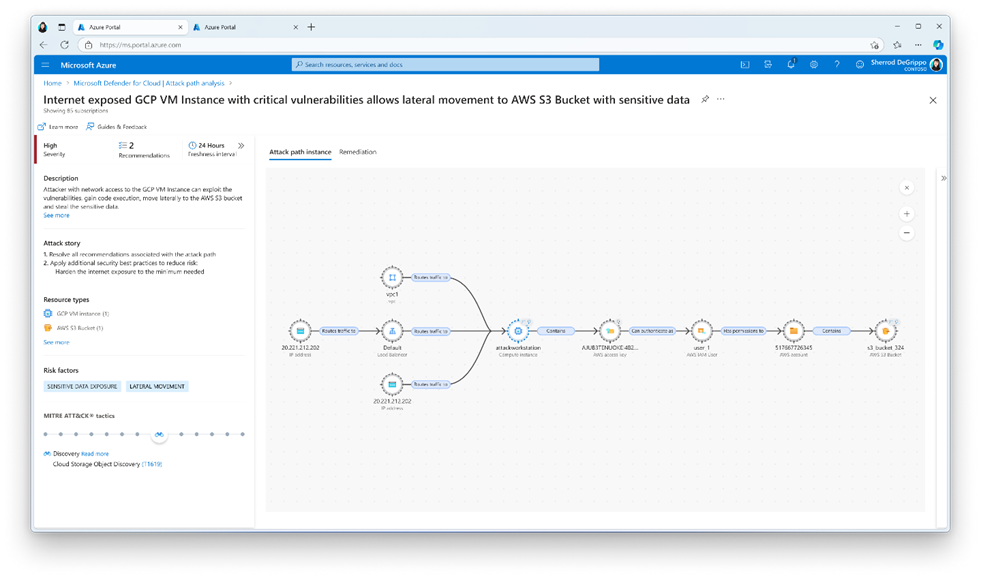Click the 2 Recommendations summary
The width and height of the screenshot is (981, 578).
pos(144,150)
